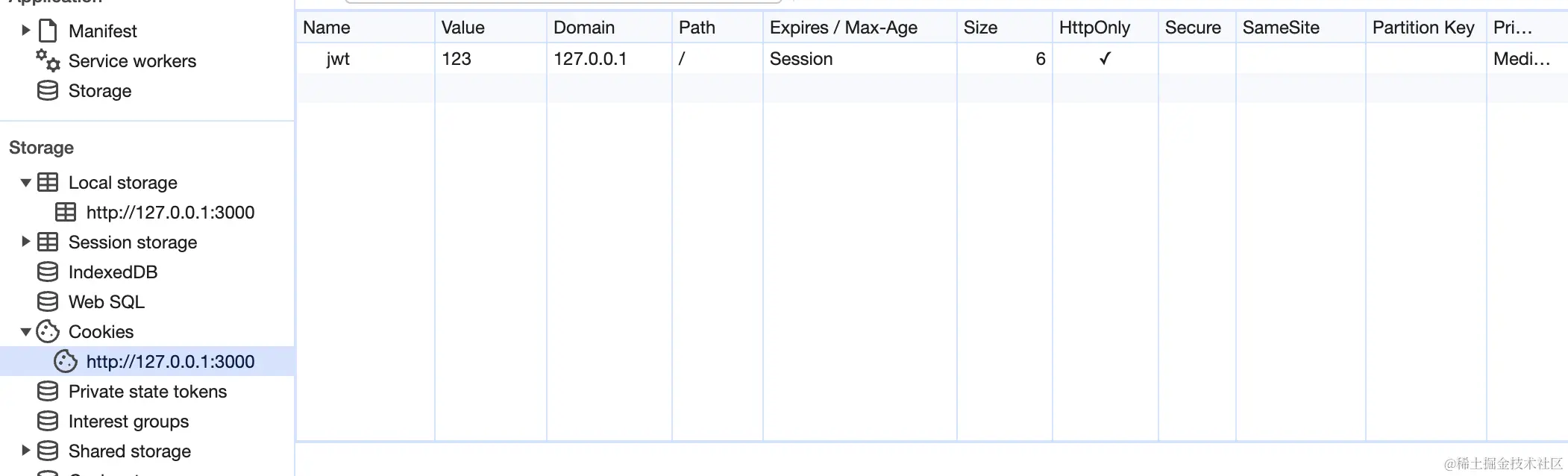Select the IndexedDB item
The width and height of the screenshot is (1568, 476).
pos(113,272)
